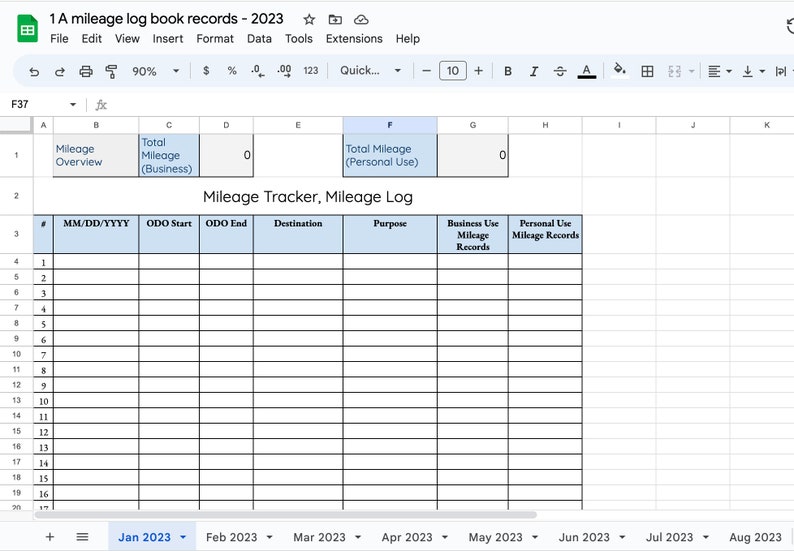
Task: Open the fill color picker
Action: point(619,70)
